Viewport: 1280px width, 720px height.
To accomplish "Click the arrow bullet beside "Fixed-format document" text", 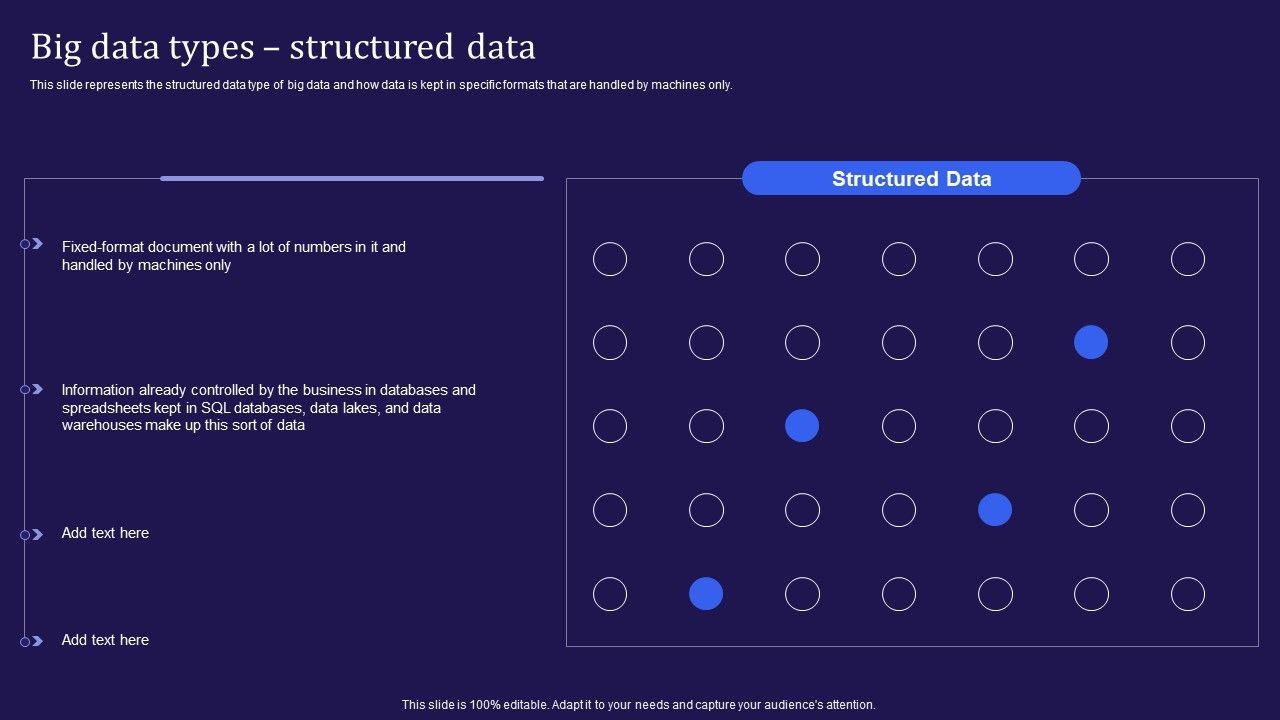I will [36, 244].
